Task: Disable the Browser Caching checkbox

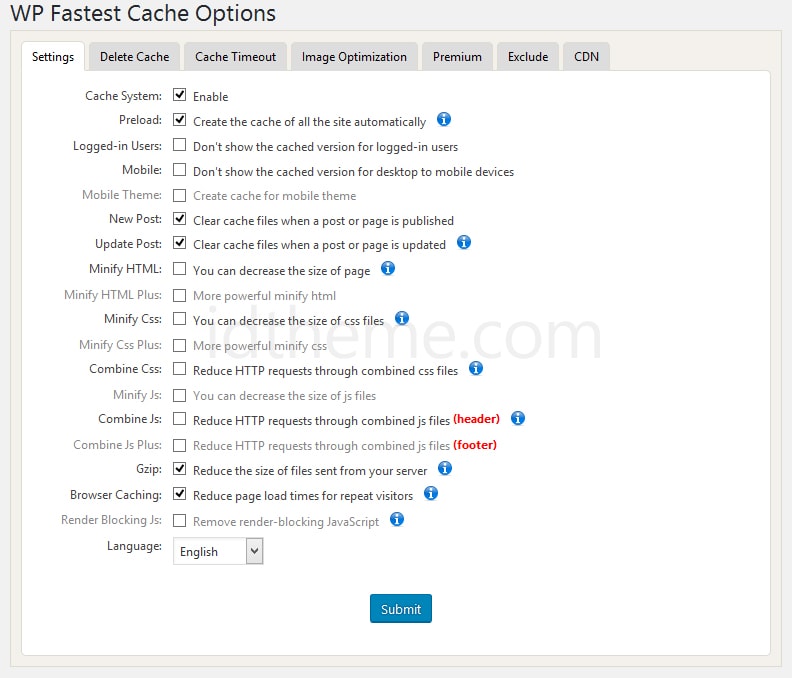Action: coord(179,494)
